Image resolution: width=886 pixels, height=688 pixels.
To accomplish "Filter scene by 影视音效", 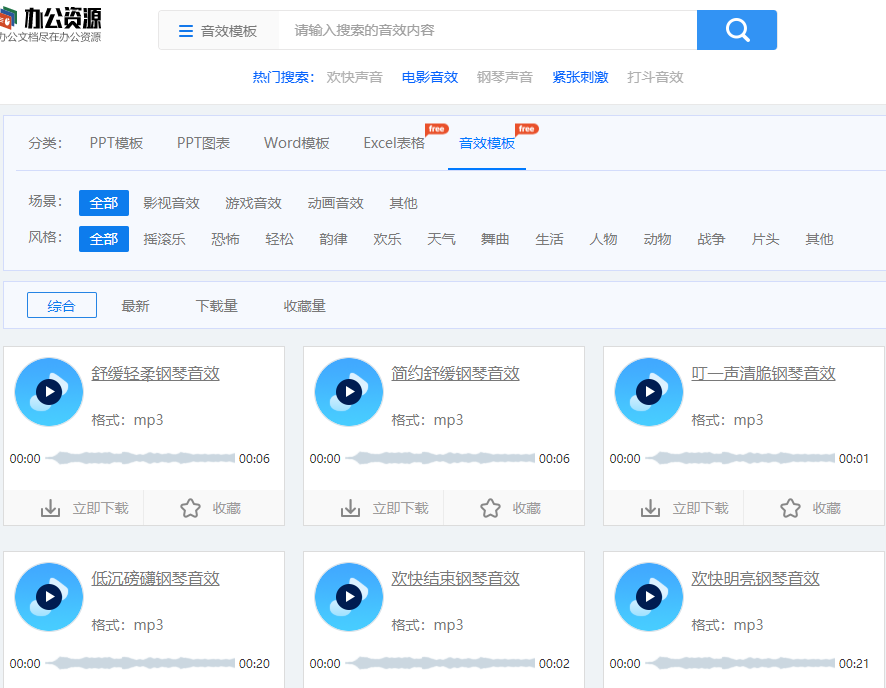I will coord(171,203).
